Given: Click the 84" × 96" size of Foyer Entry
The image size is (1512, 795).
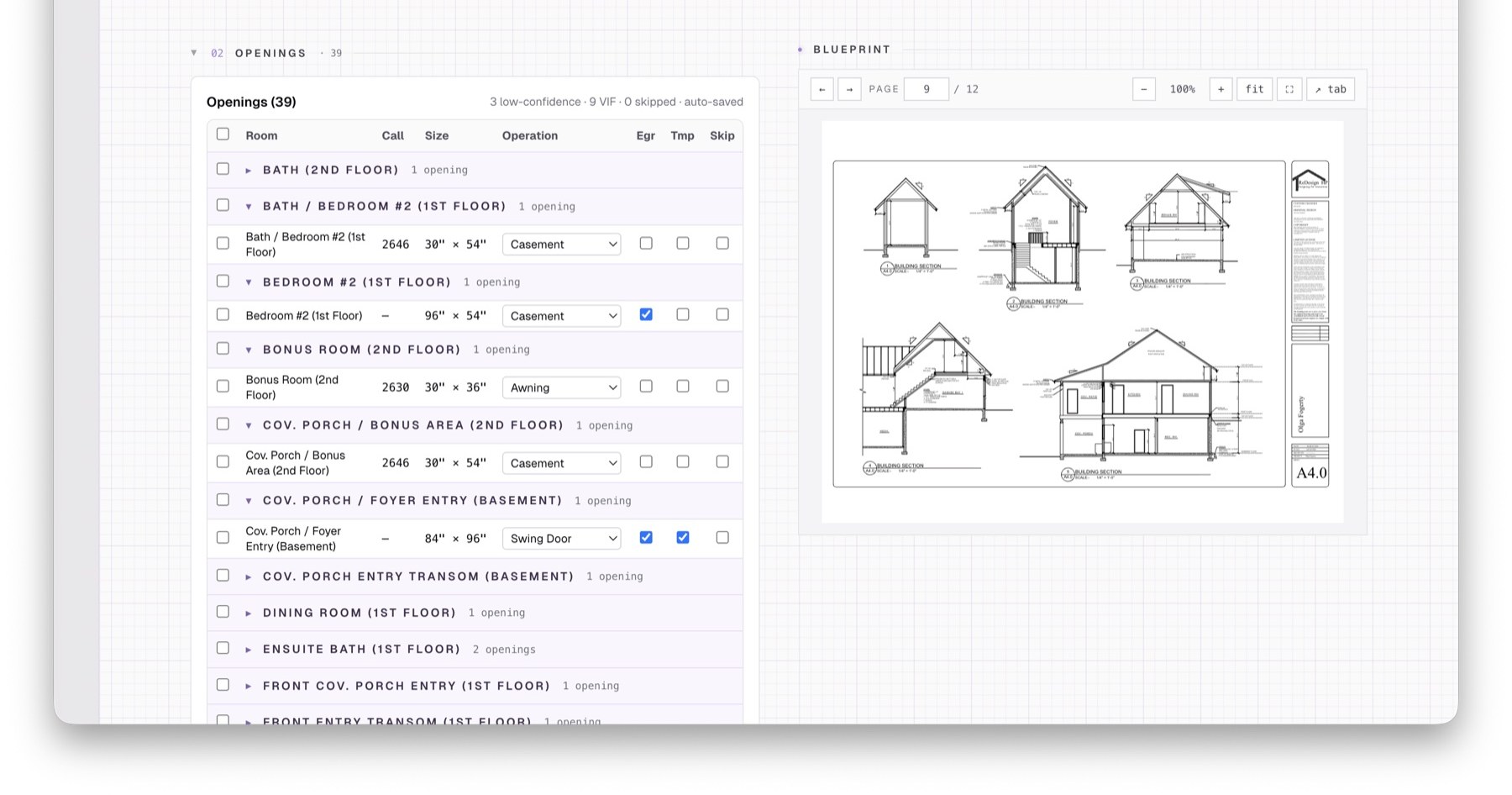Looking at the screenshot, I should pyautogui.click(x=455, y=539).
